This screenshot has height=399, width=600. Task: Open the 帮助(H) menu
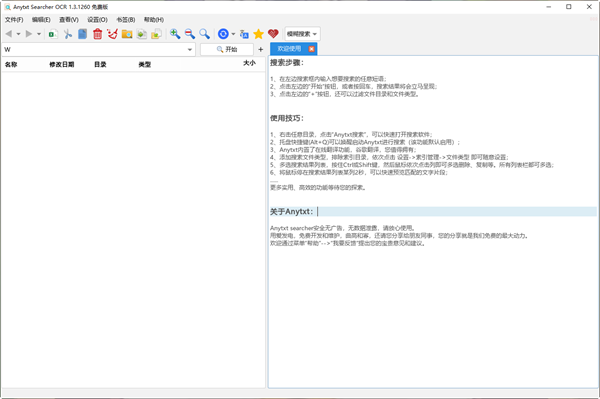coord(154,20)
